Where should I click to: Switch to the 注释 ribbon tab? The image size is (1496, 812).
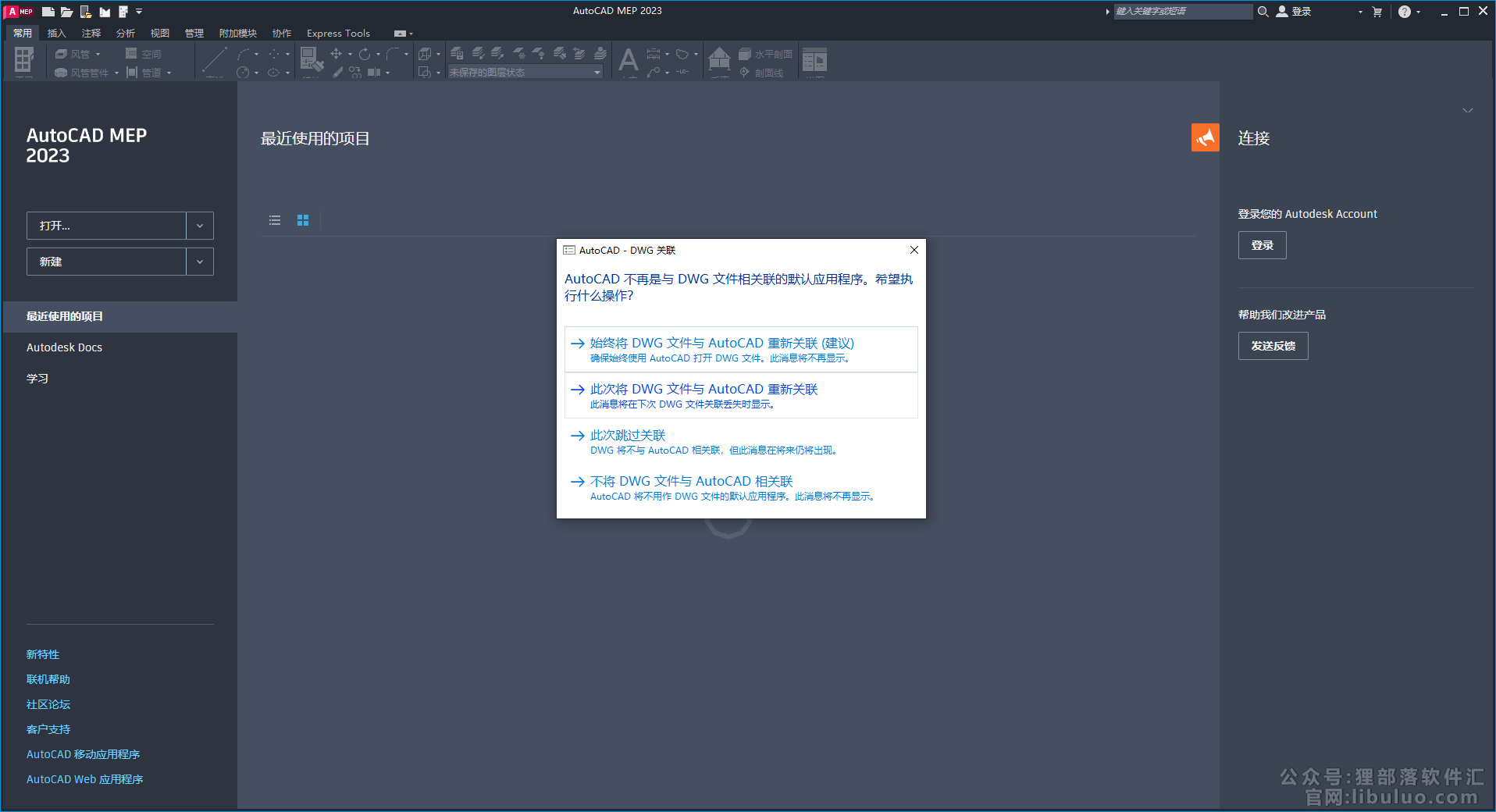tap(91, 33)
